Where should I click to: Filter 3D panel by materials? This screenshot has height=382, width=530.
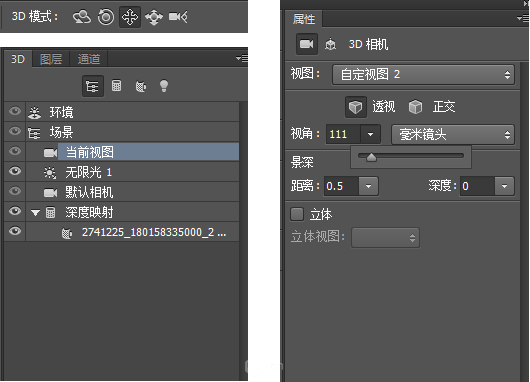[141, 86]
